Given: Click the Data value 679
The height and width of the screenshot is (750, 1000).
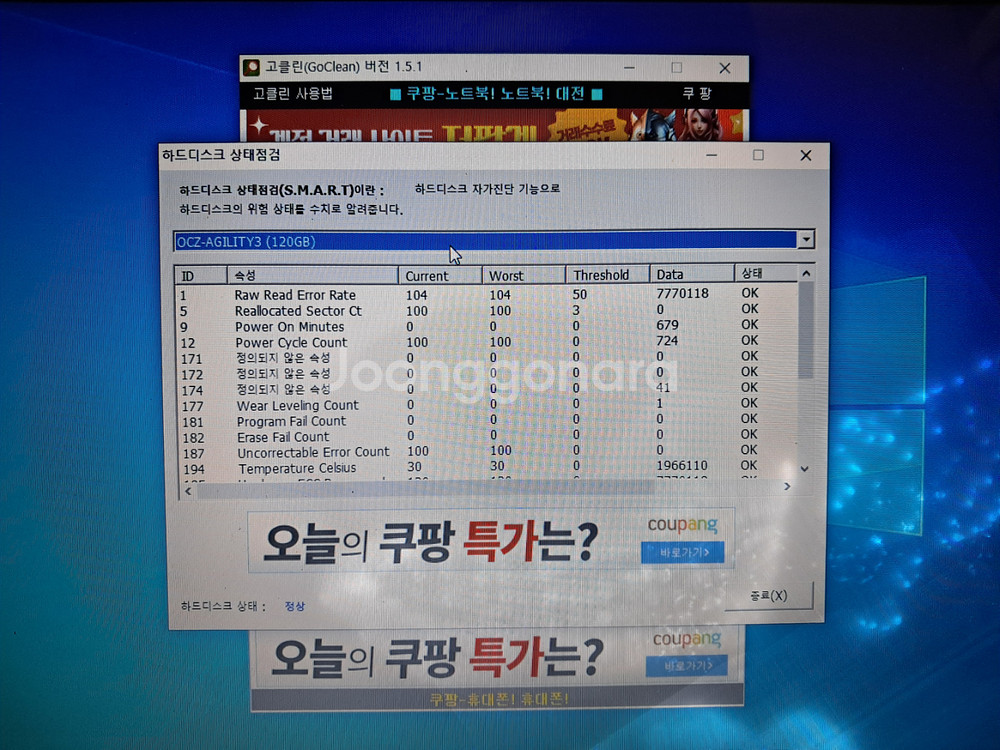Looking at the screenshot, I should [x=667, y=325].
